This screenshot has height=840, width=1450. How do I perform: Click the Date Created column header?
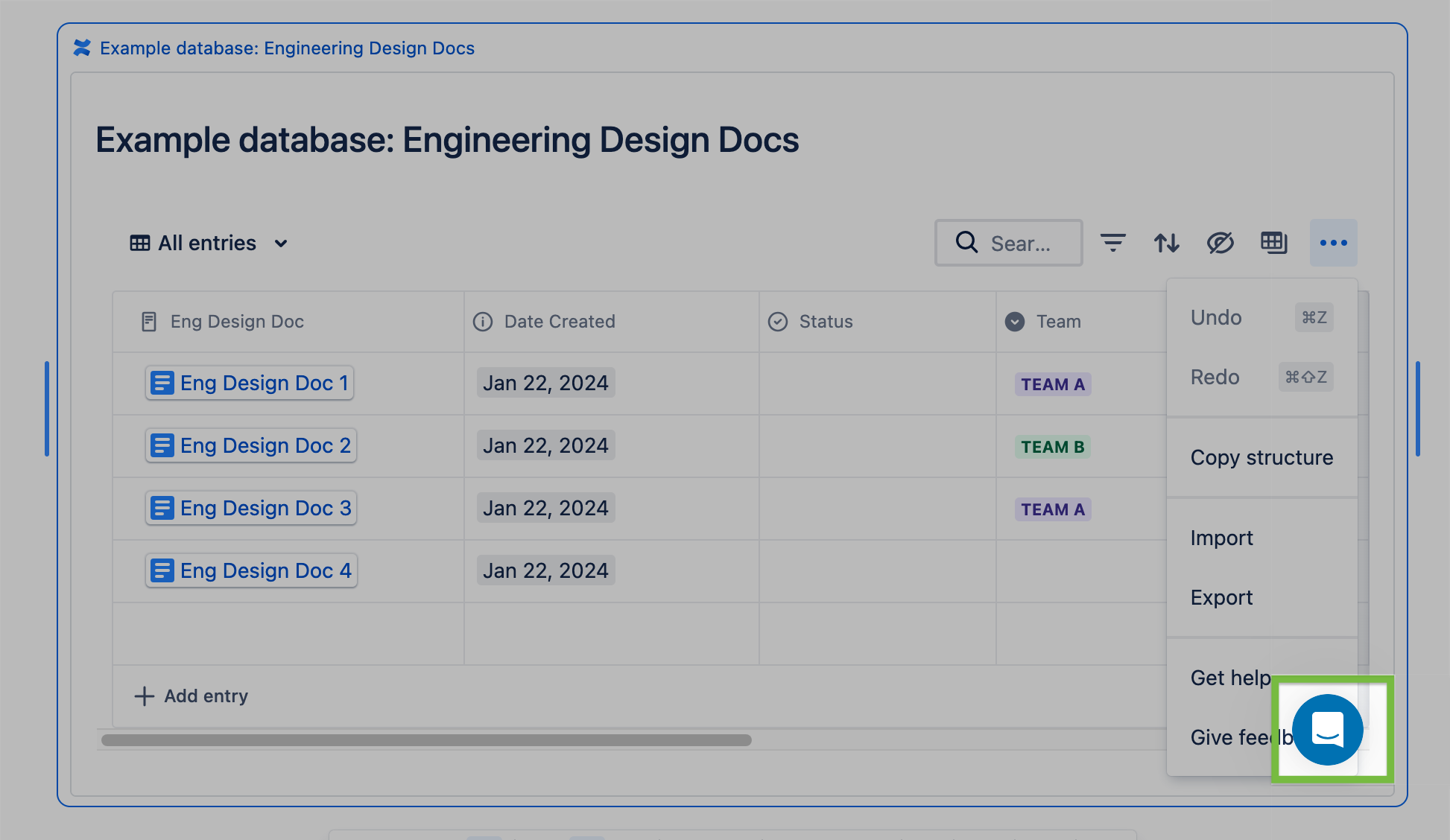pyautogui.click(x=612, y=322)
